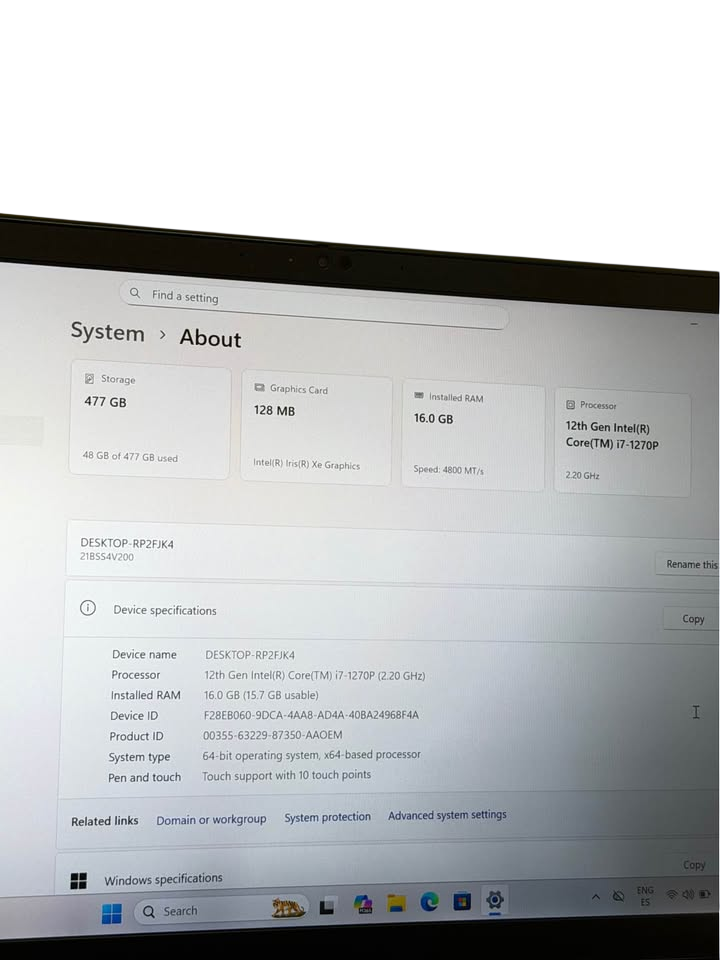The height and width of the screenshot is (960, 720).
Task: Click the Graphics Card icon
Action: [x=260, y=388]
